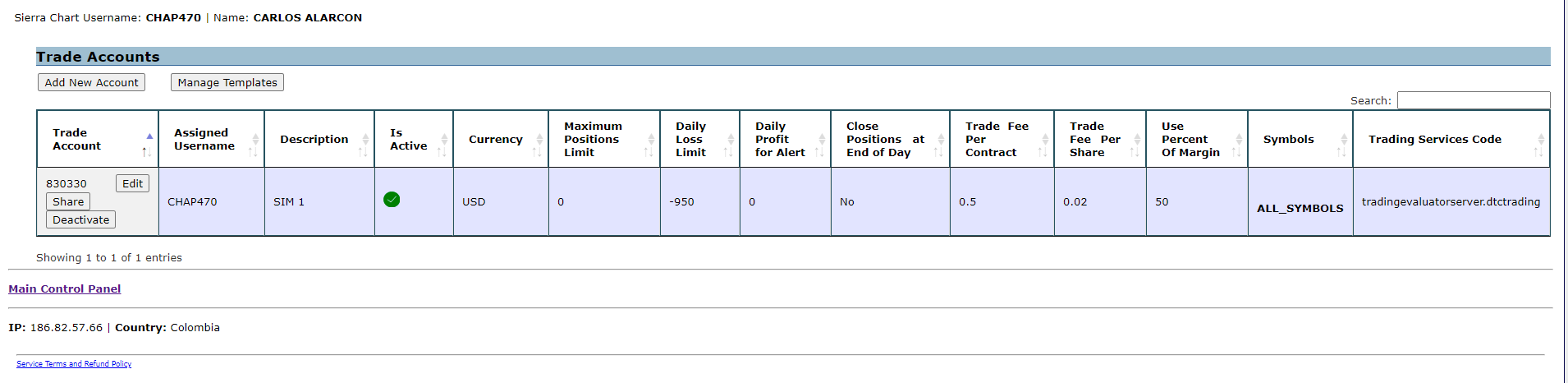The width and height of the screenshot is (1568, 383).
Task: Deactivate the 830330 trade account
Action: (80, 219)
